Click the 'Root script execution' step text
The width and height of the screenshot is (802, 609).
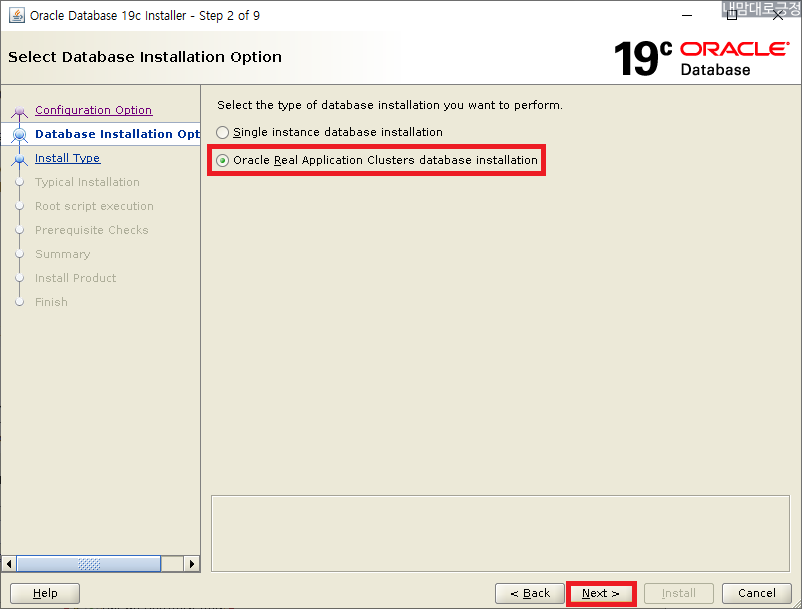(94, 206)
